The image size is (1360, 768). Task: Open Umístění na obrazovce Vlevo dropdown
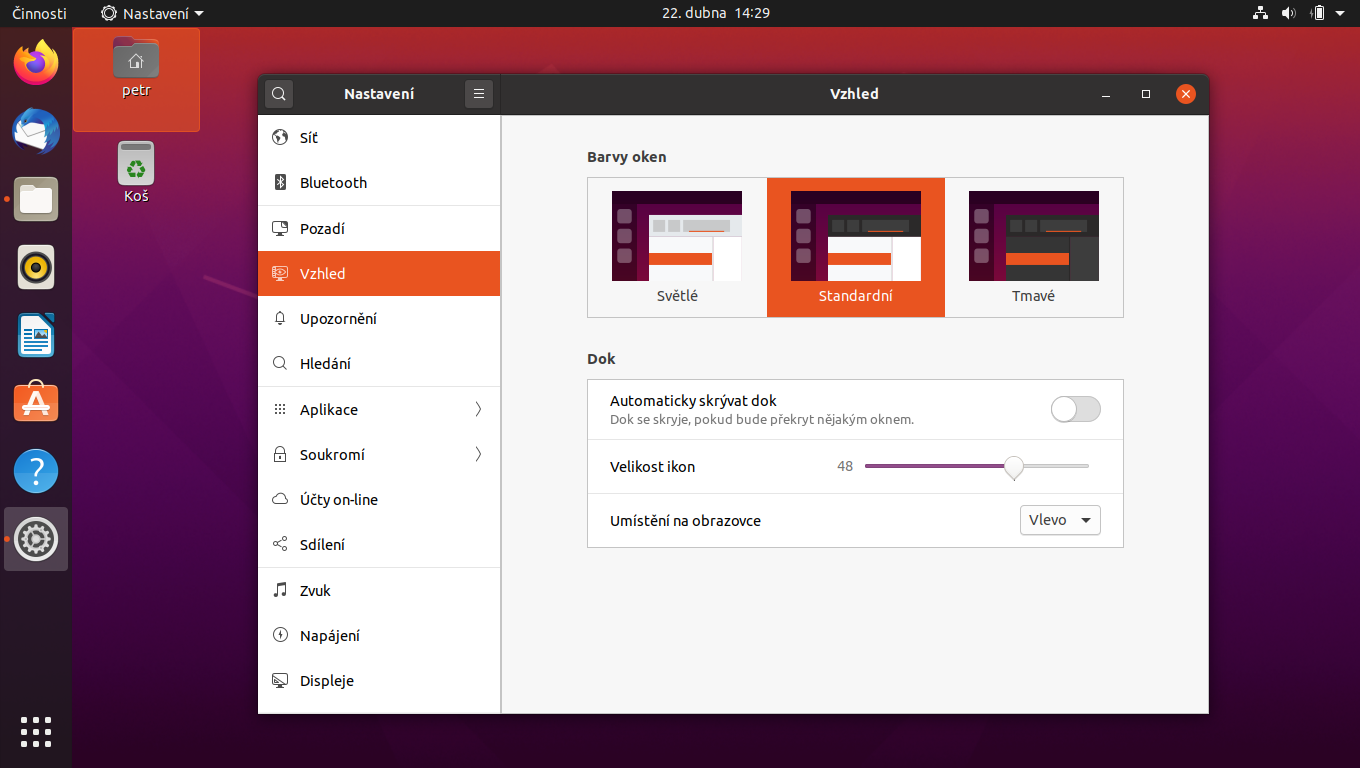(x=1060, y=520)
